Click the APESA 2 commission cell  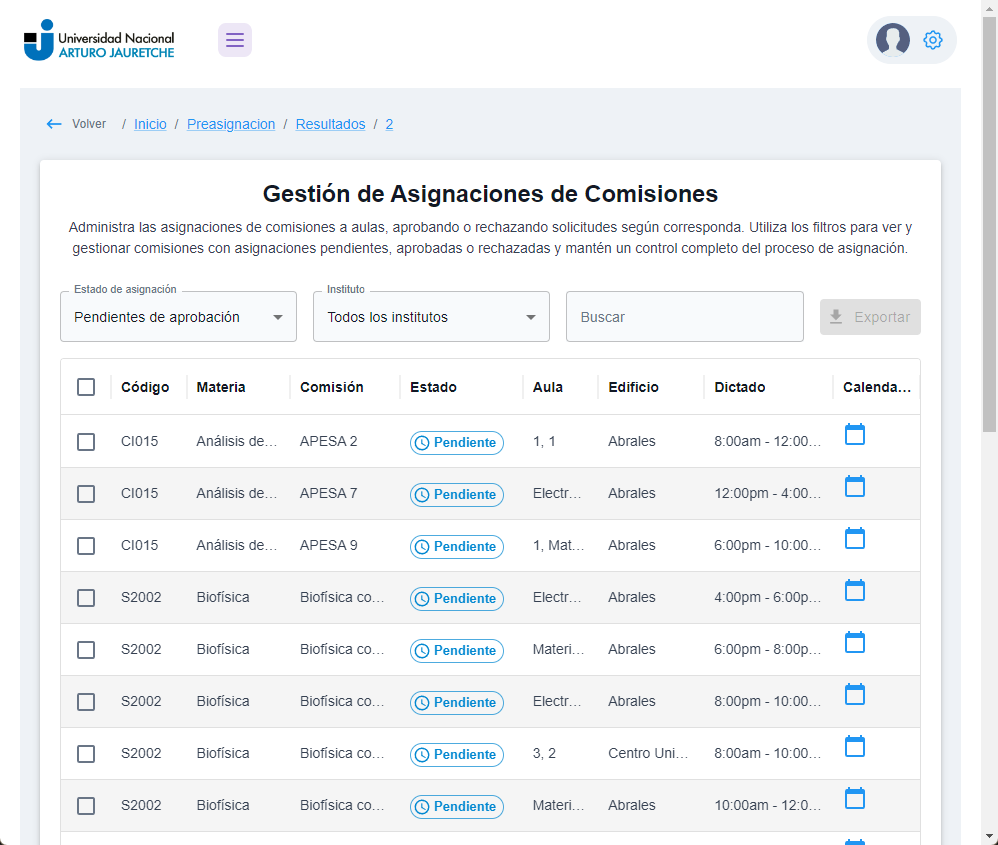(328, 441)
